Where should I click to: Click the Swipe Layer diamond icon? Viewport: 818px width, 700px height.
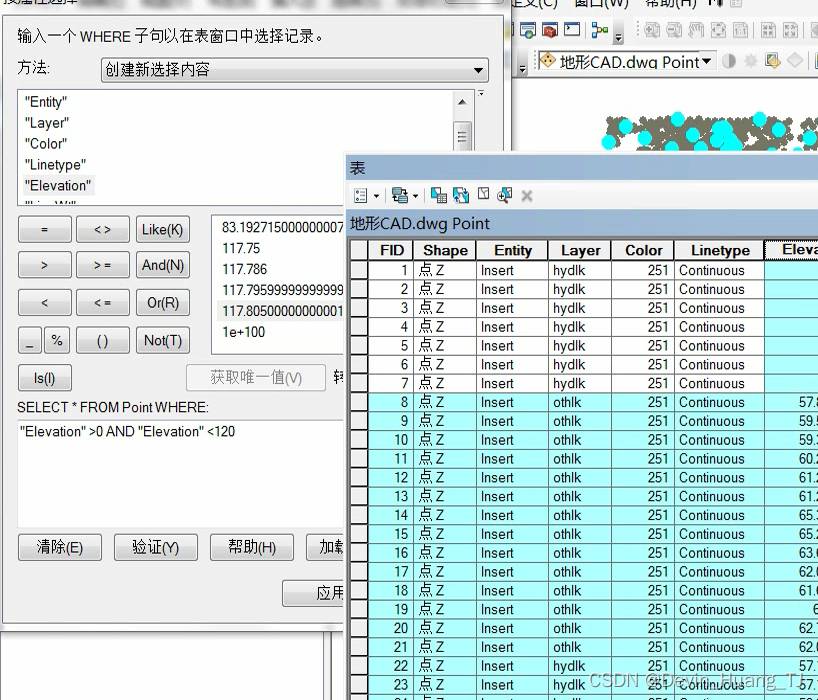(795, 61)
